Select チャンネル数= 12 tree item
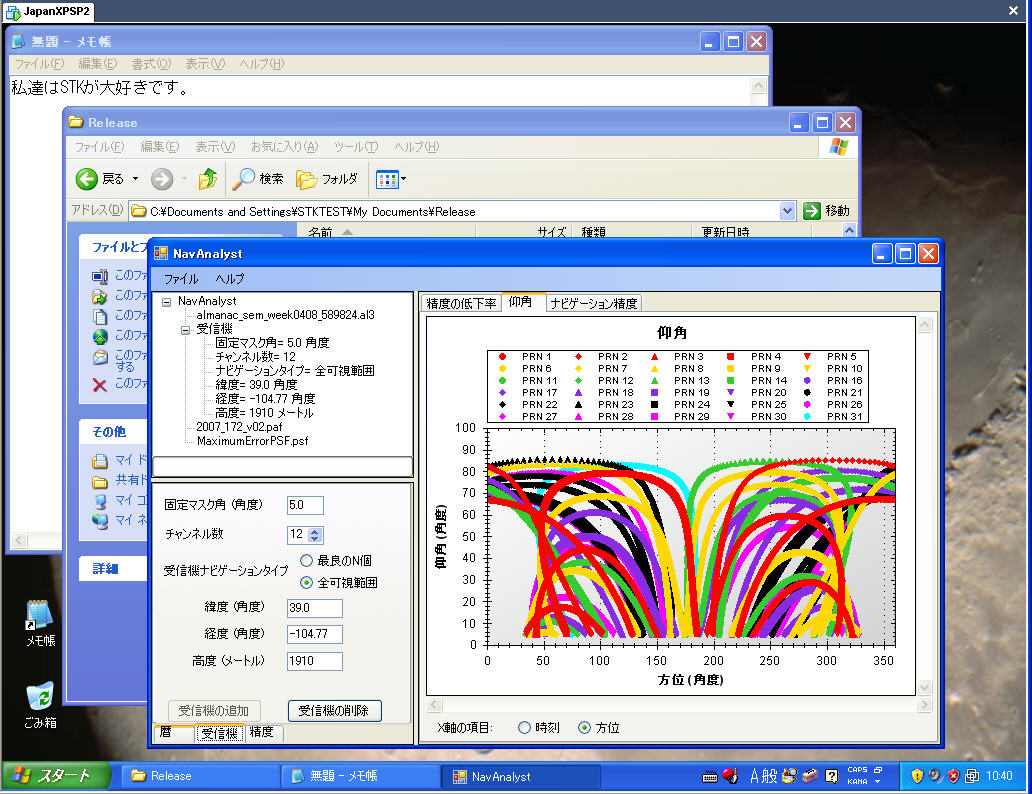The image size is (1032, 794). 255,357
